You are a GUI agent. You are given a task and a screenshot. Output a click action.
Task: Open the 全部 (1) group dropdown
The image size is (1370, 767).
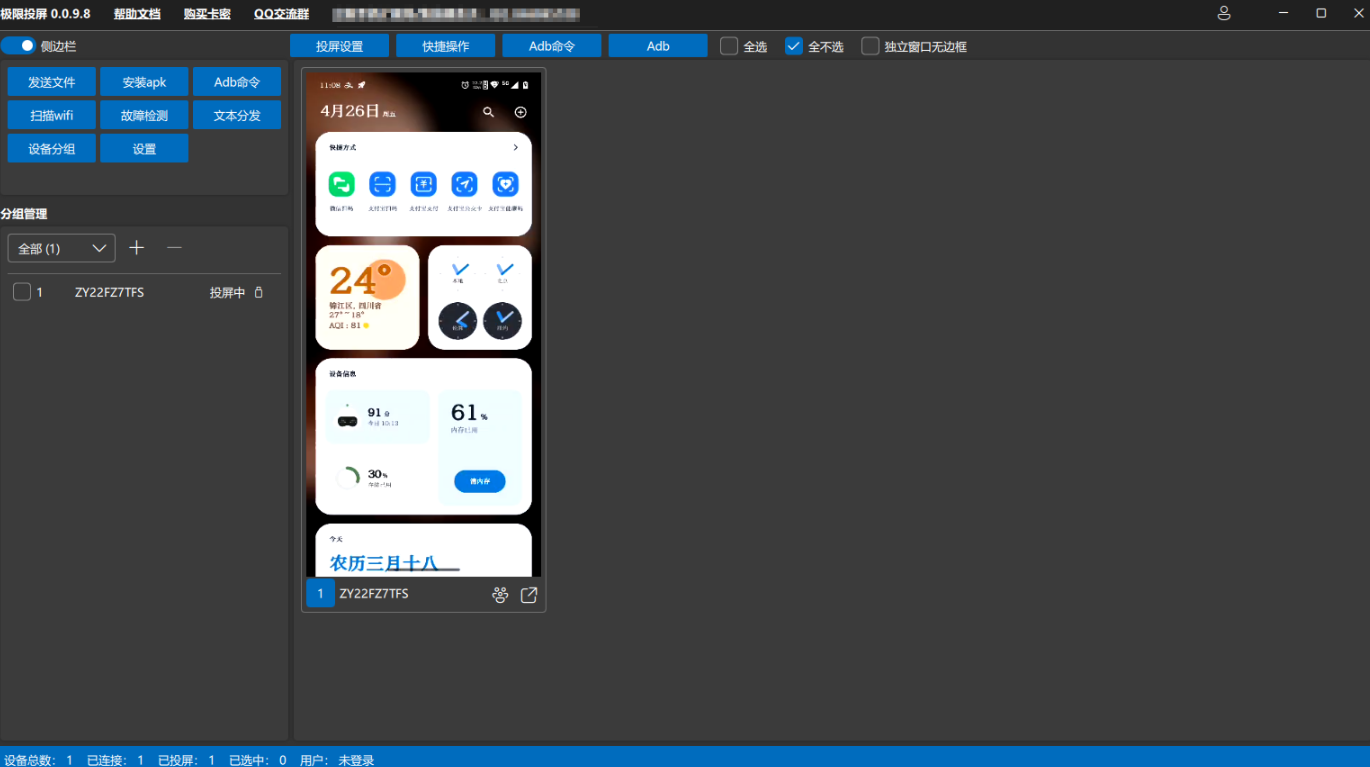pyautogui.click(x=61, y=248)
